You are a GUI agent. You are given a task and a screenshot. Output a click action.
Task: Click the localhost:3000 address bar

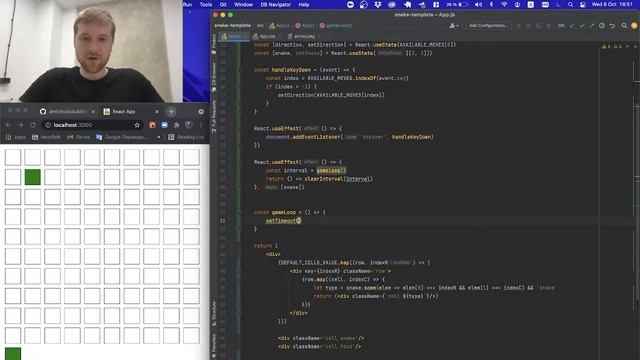[93, 125]
